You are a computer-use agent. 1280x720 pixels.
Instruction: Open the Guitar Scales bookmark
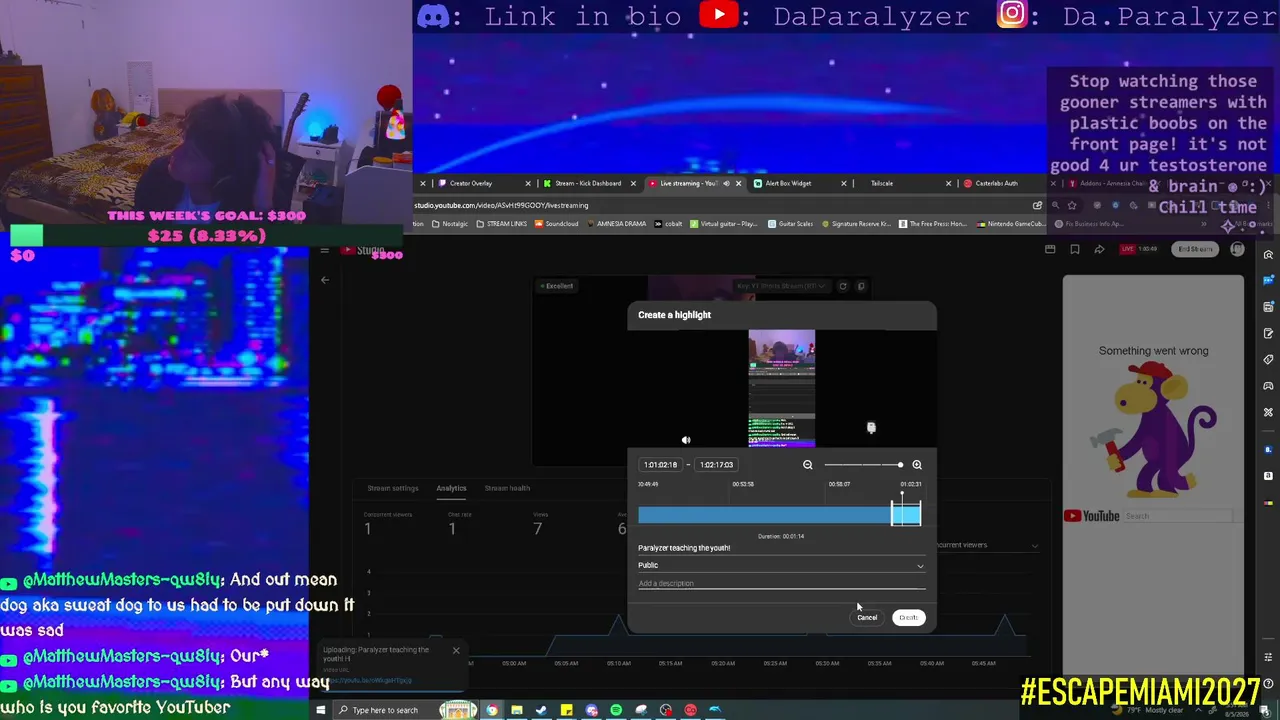(791, 224)
